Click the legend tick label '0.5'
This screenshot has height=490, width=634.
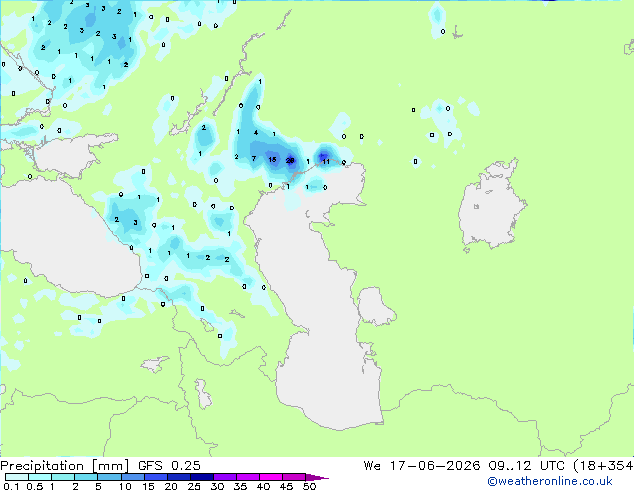(x=35, y=486)
